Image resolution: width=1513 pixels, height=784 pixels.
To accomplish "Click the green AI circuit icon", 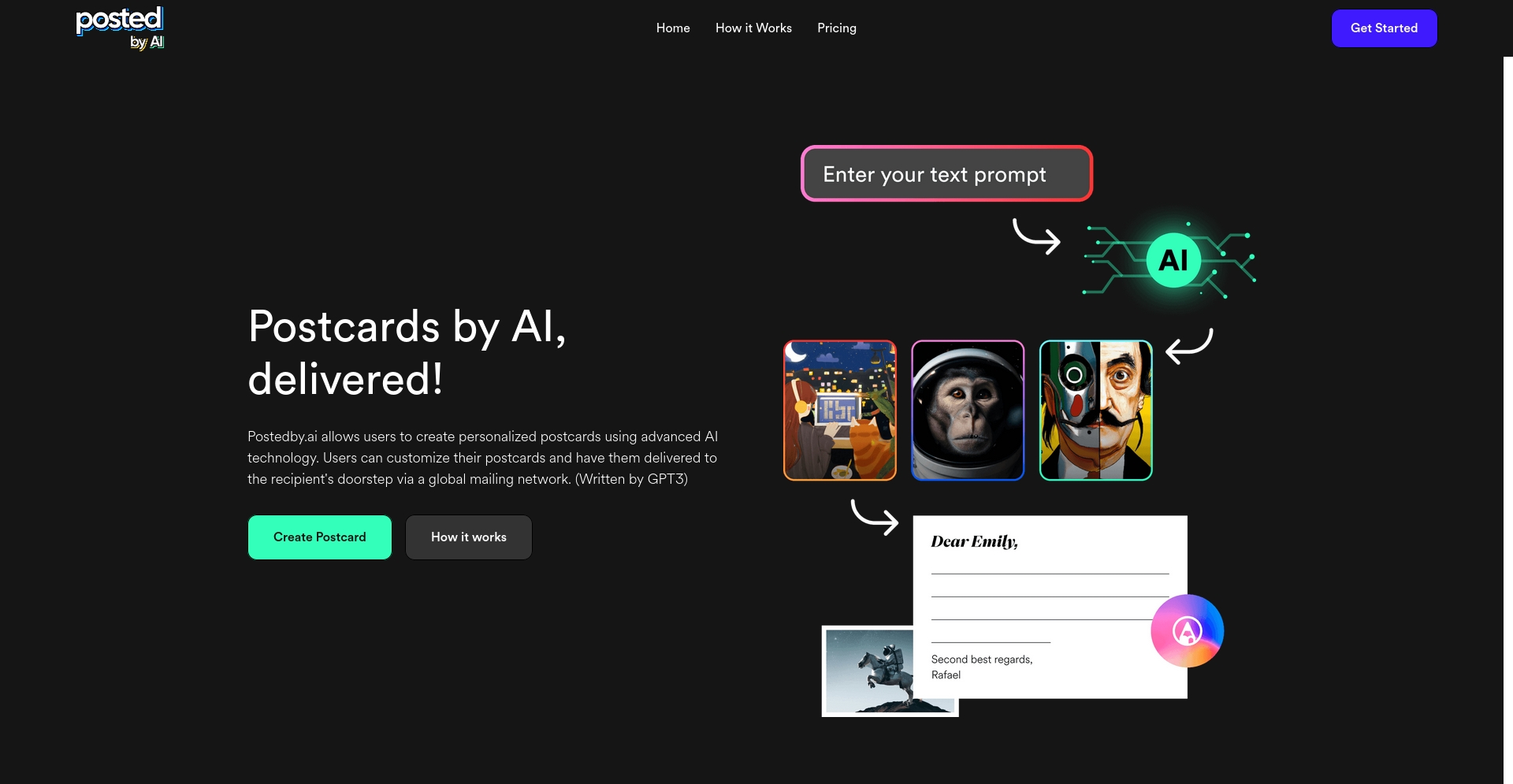I will (x=1172, y=260).
